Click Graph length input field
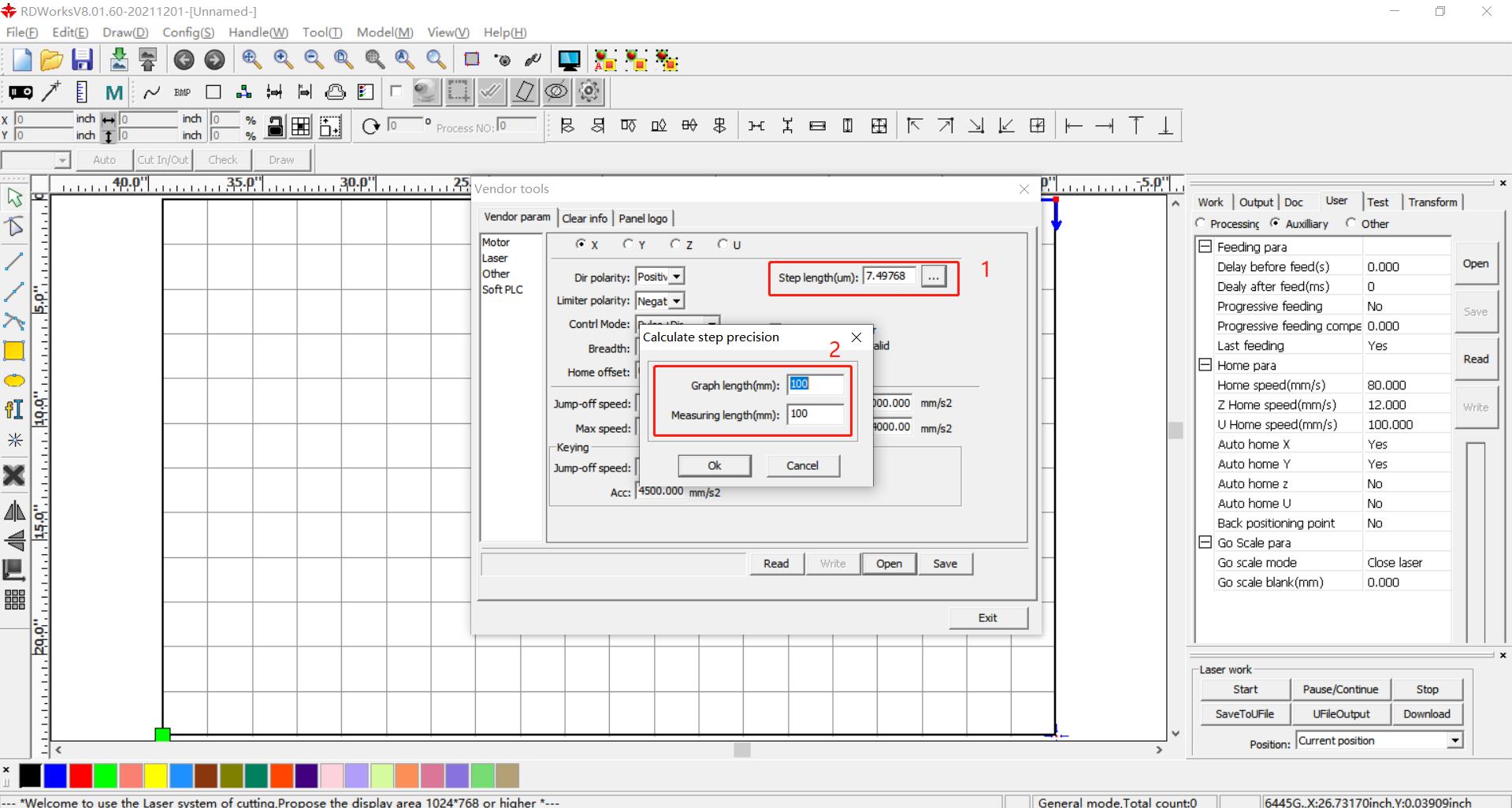This screenshot has width=1512, height=808. pos(815,385)
